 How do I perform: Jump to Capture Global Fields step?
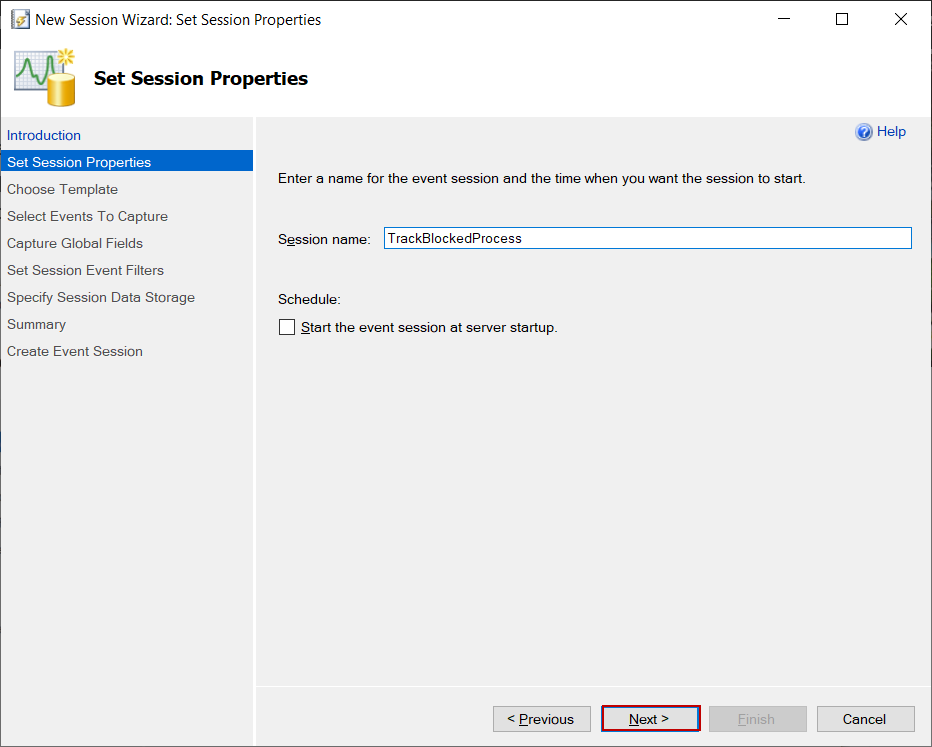click(x=75, y=243)
